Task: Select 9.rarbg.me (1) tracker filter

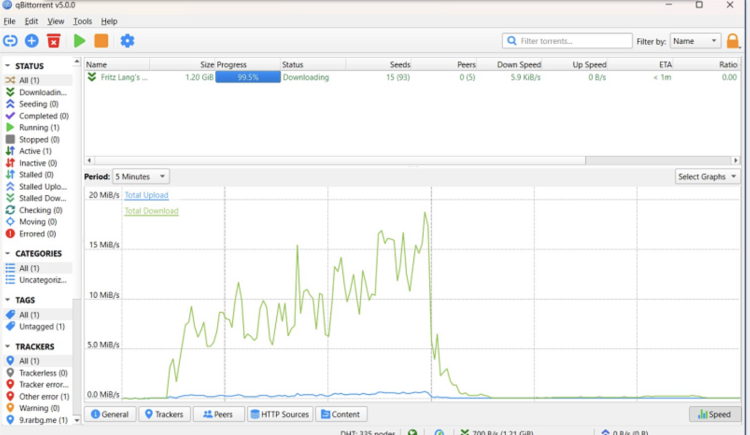Action: click(38, 420)
